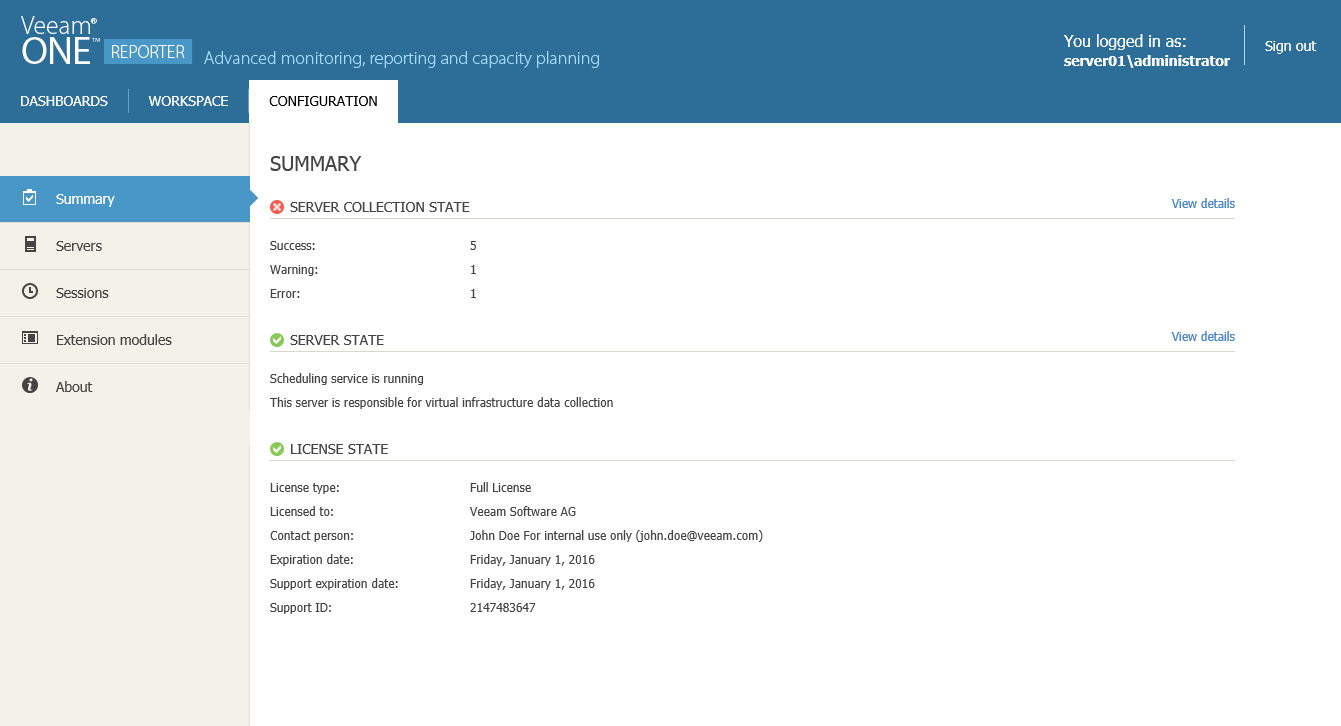Image resolution: width=1341 pixels, height=726 pixels.
Task: Select the Configuration tab
Action: [323, 101]
